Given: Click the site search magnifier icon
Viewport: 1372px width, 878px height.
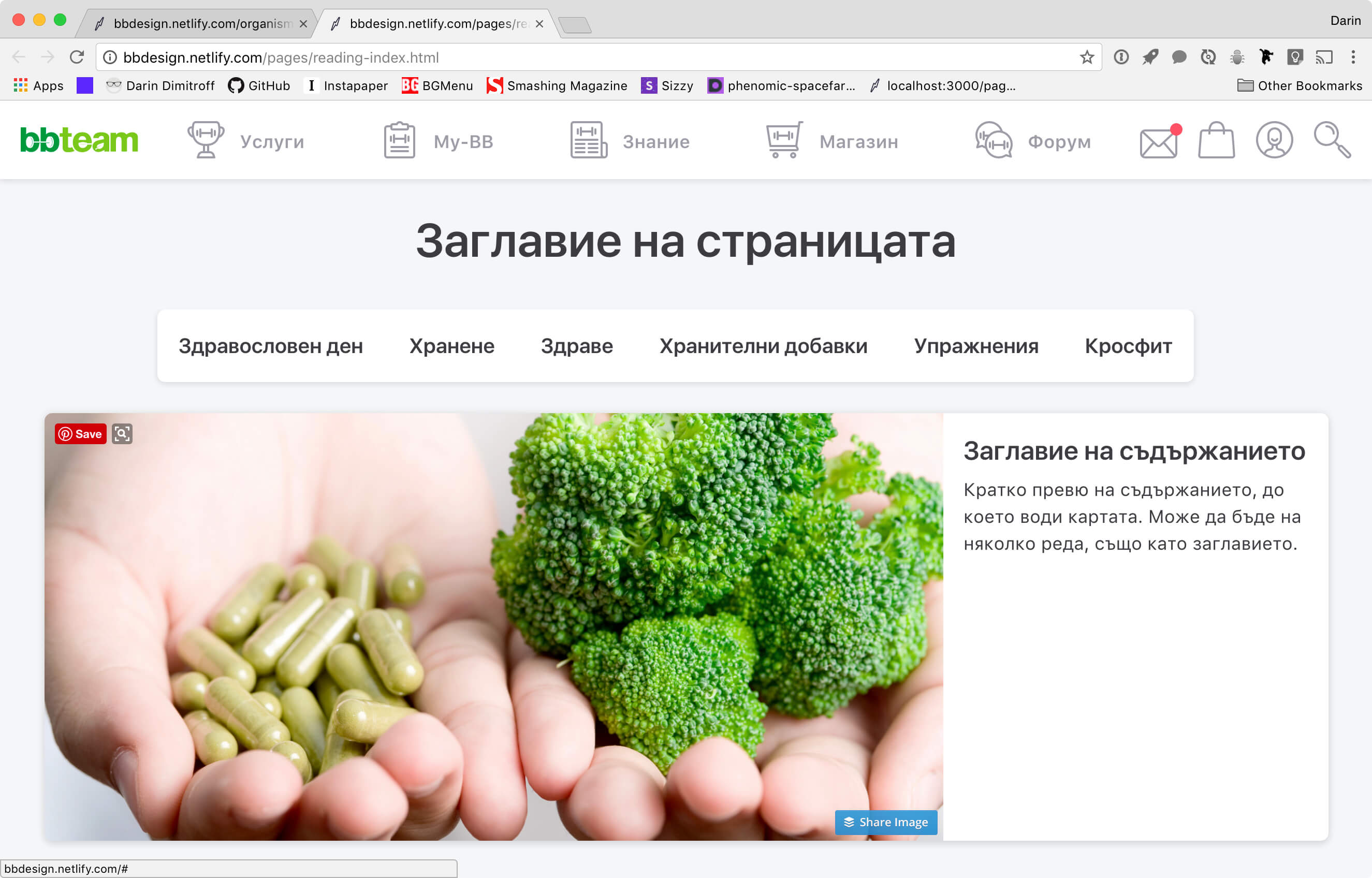Looking at the screenshot, I should [x=1332, y=140].
